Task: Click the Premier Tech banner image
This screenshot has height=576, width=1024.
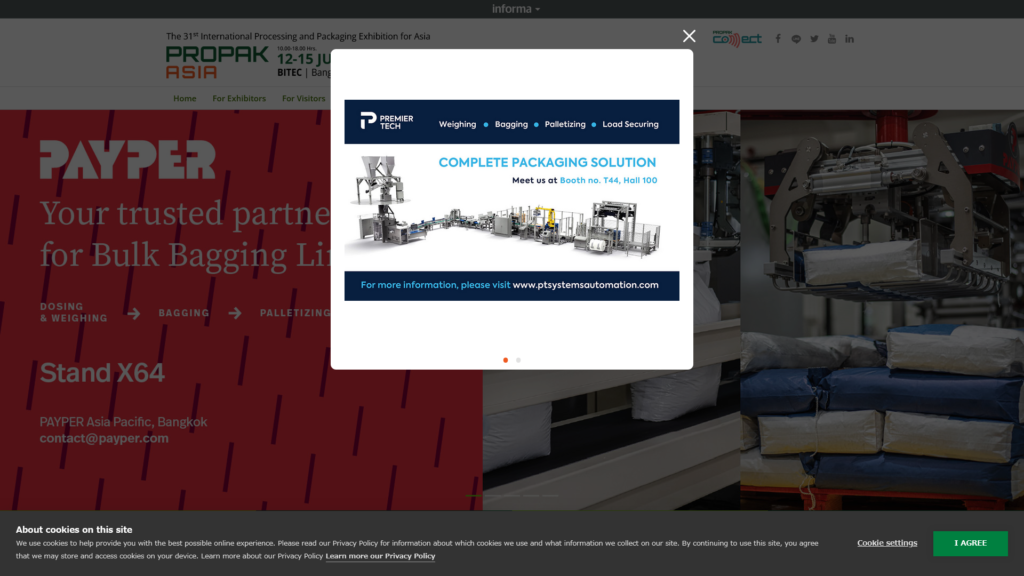Action: pyautogui.click(x=511, y=200)
